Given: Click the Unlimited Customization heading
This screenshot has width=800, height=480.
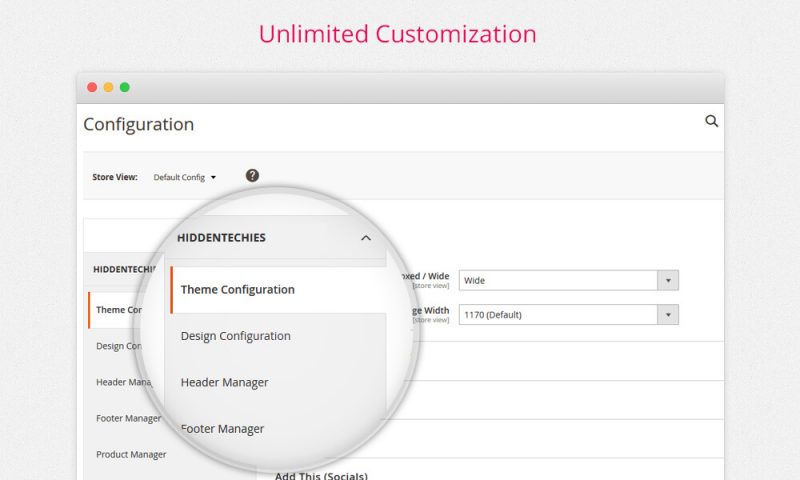Looking at the screenshot, I should click(397, 35).
